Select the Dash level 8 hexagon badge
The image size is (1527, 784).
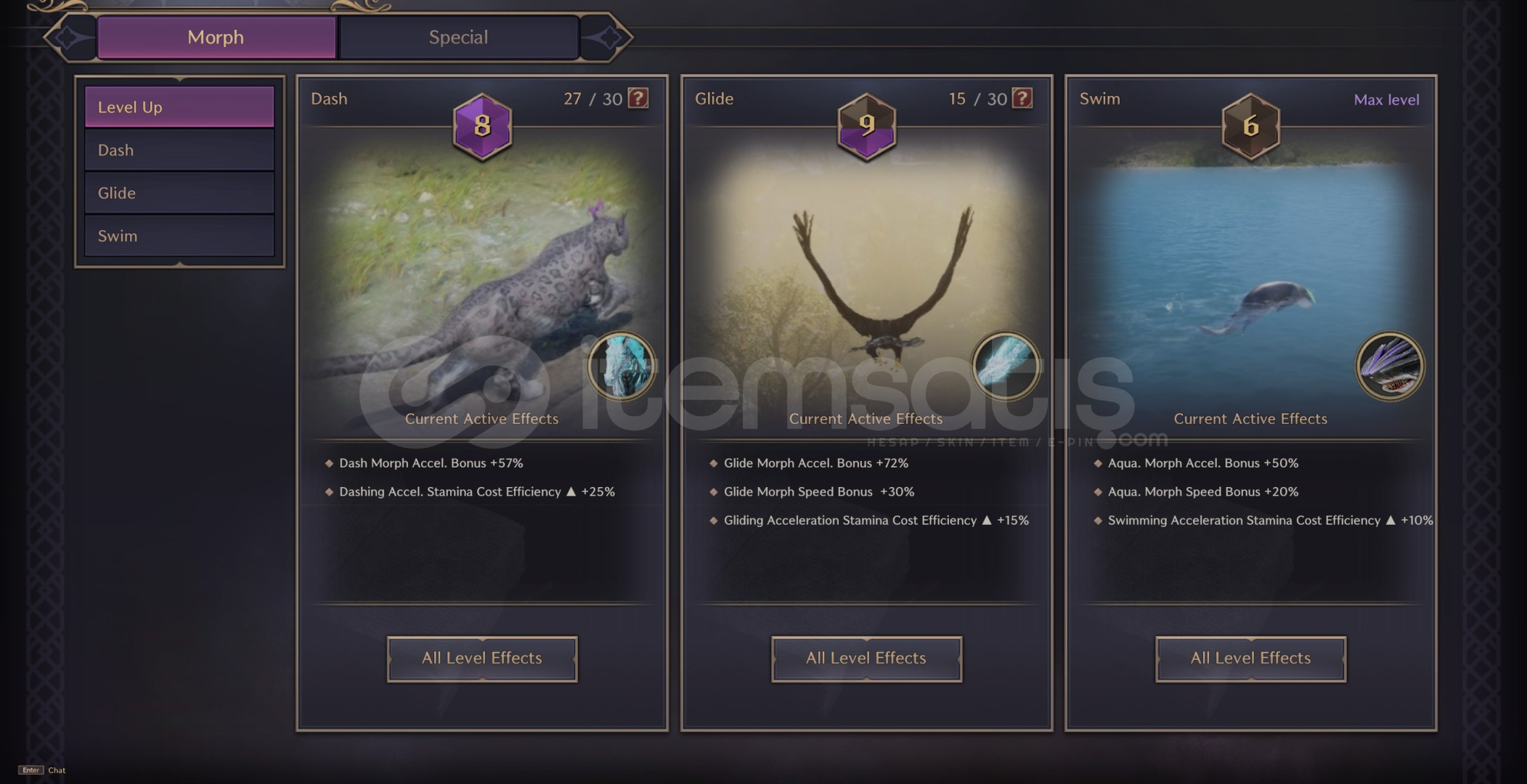(482, 126)
